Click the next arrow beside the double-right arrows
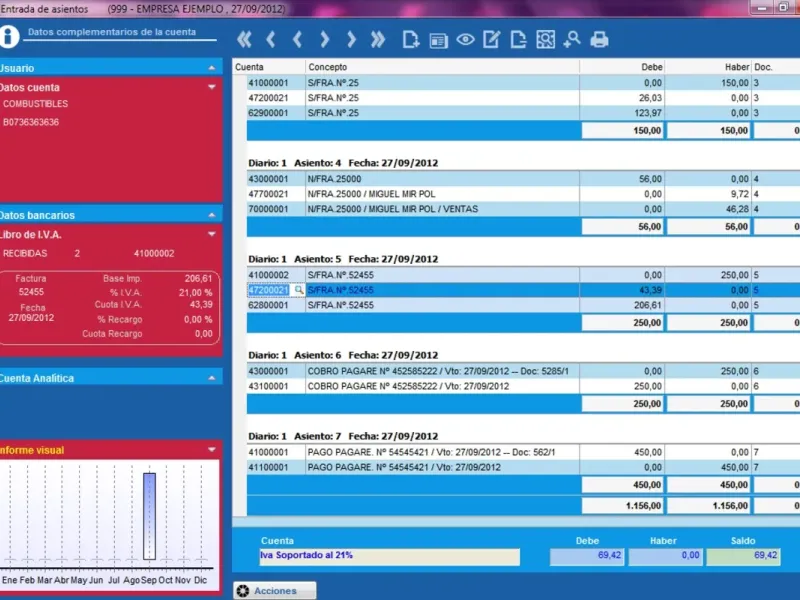Image resolution: width=800 pixels, height=600 pixels. pyautogui.click(x=351, y=39)
